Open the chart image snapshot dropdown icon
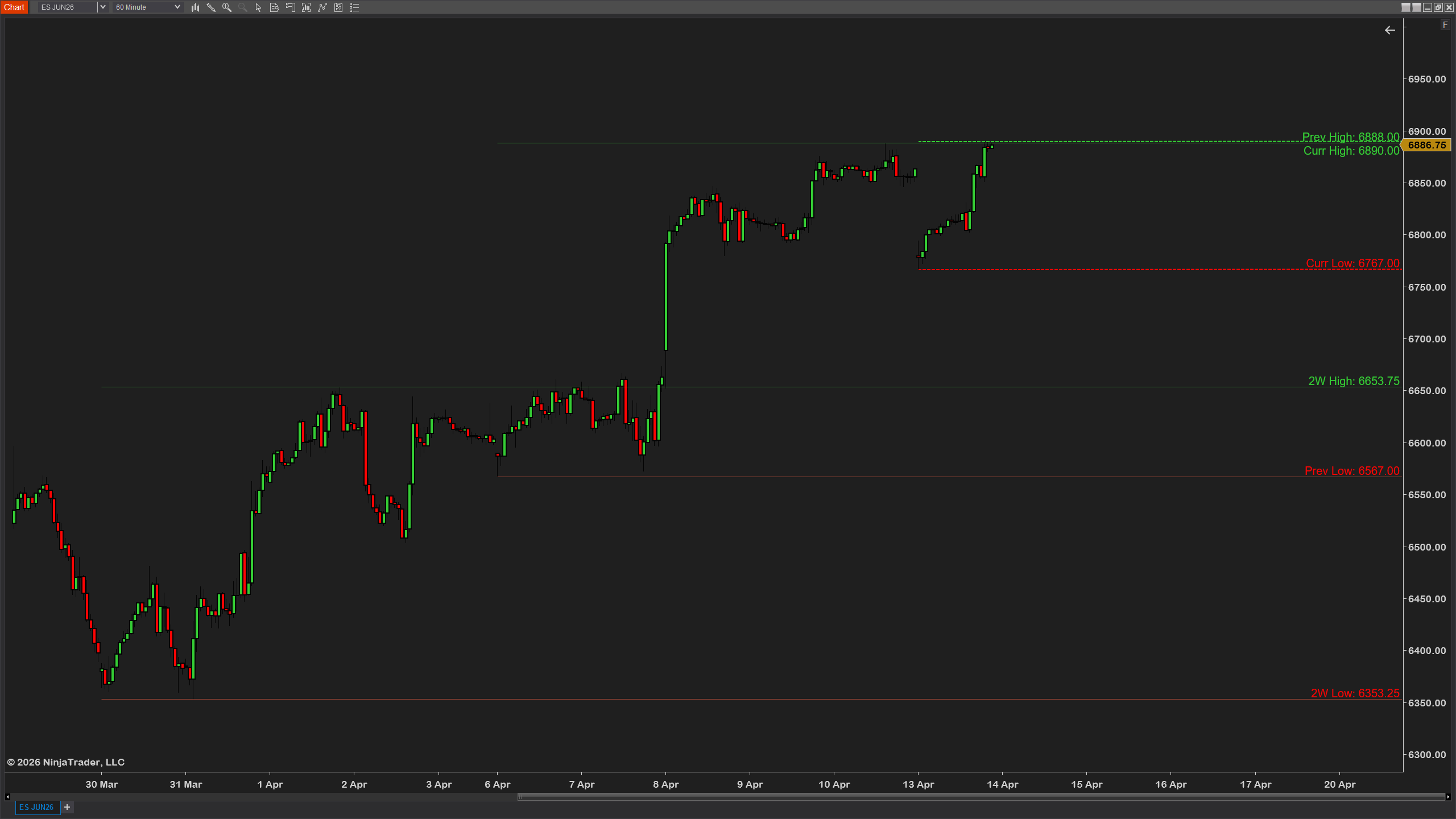The height and width of the screenshot is (819, 1456). tap(338, 7)
